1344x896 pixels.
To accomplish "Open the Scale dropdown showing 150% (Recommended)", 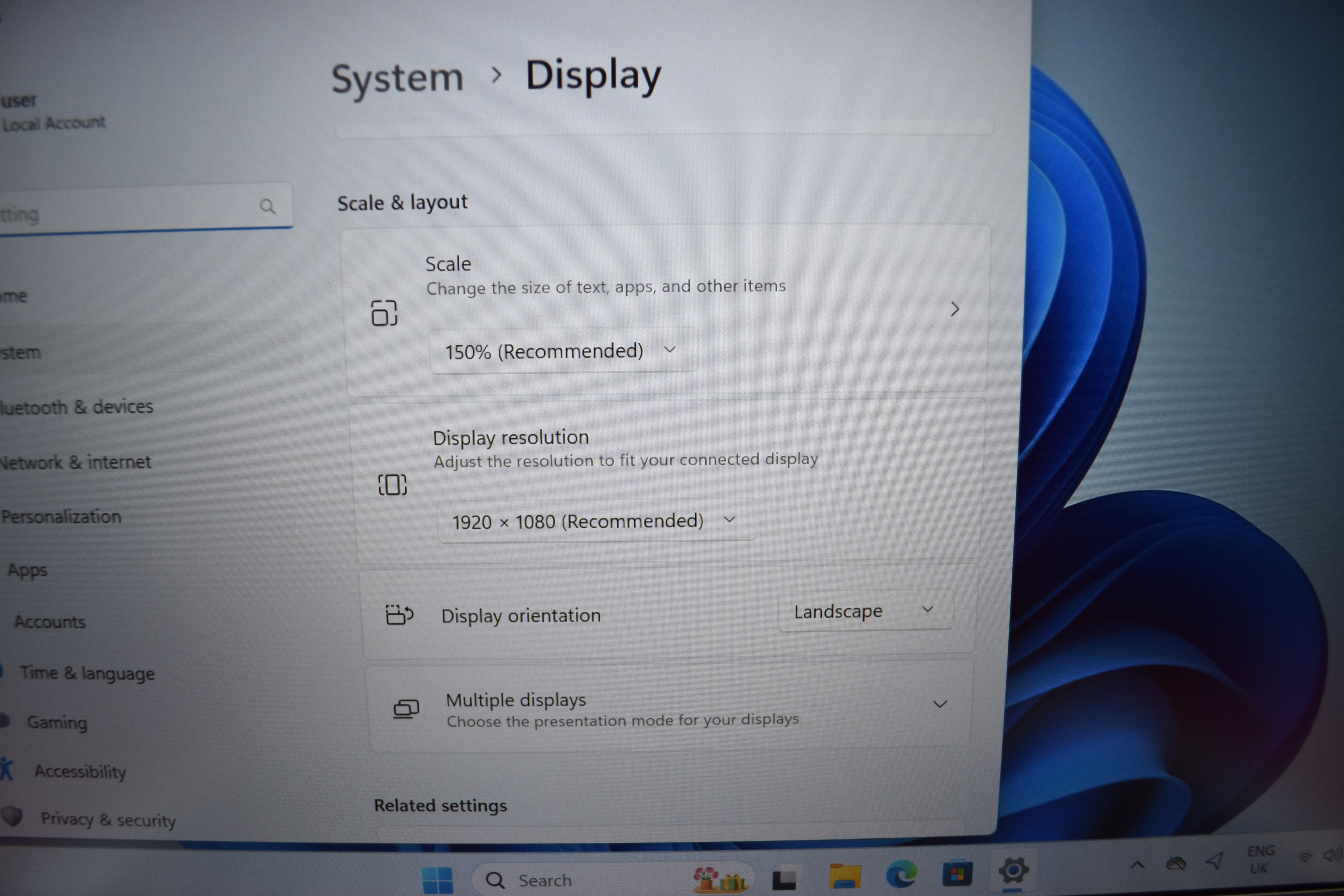I will point(563,351).
